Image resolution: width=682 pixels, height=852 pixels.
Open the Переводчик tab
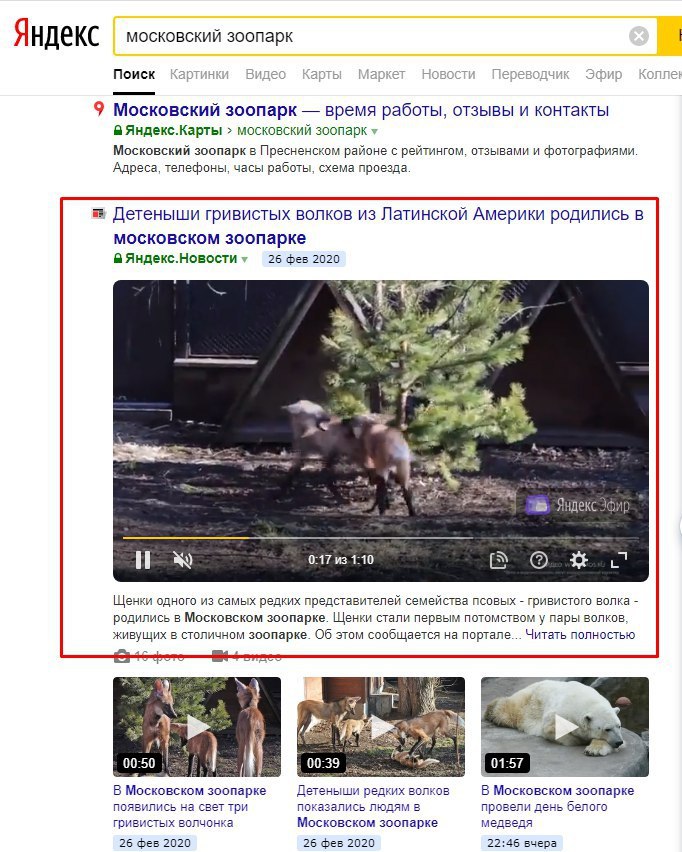tap(530, 74)
